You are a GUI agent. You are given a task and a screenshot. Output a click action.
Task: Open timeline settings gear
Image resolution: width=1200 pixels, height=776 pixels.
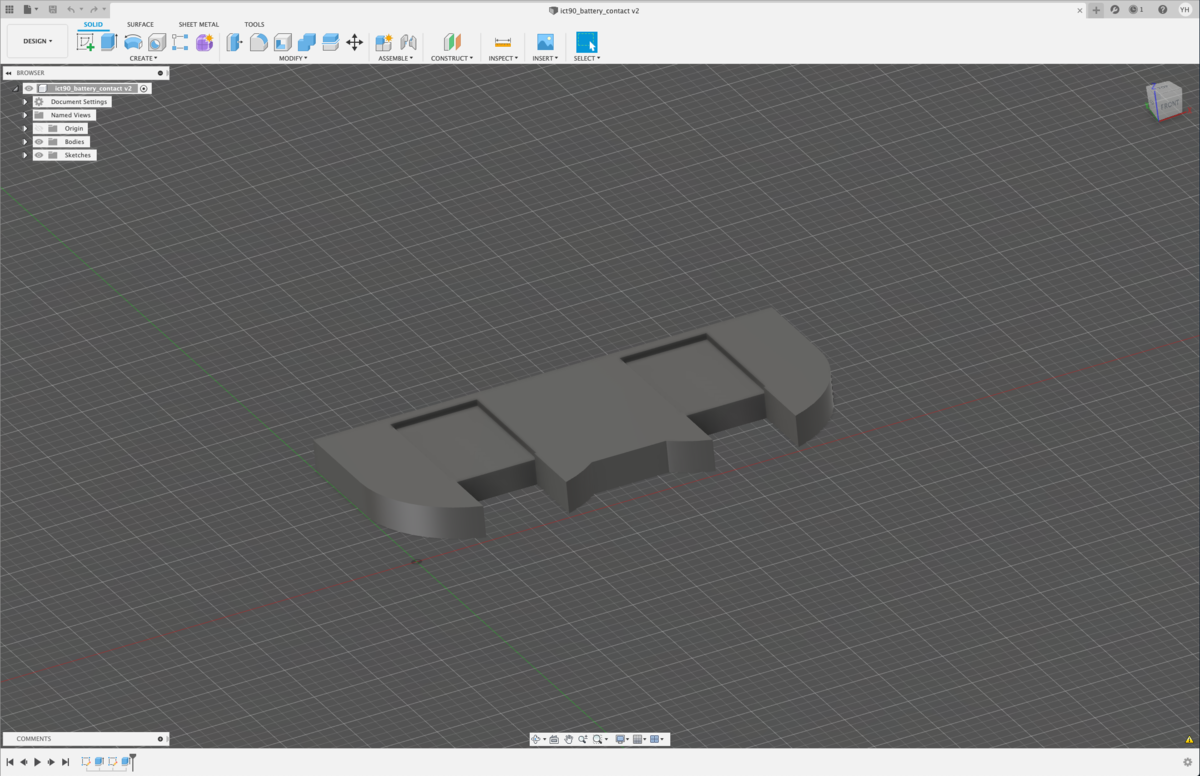(1188, 762)
